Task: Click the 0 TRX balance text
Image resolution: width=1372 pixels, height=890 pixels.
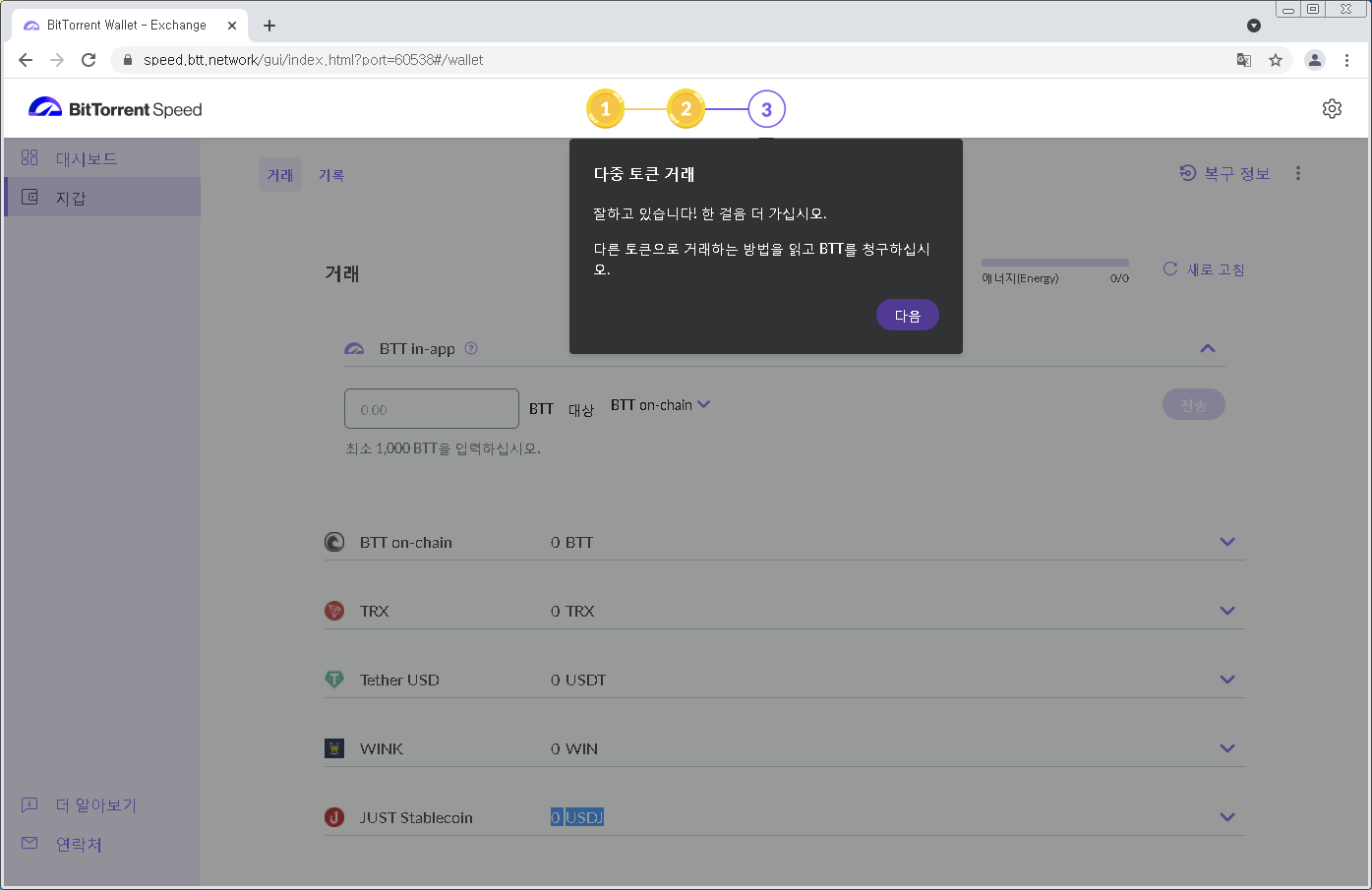Action: click(x=572, y=611)
